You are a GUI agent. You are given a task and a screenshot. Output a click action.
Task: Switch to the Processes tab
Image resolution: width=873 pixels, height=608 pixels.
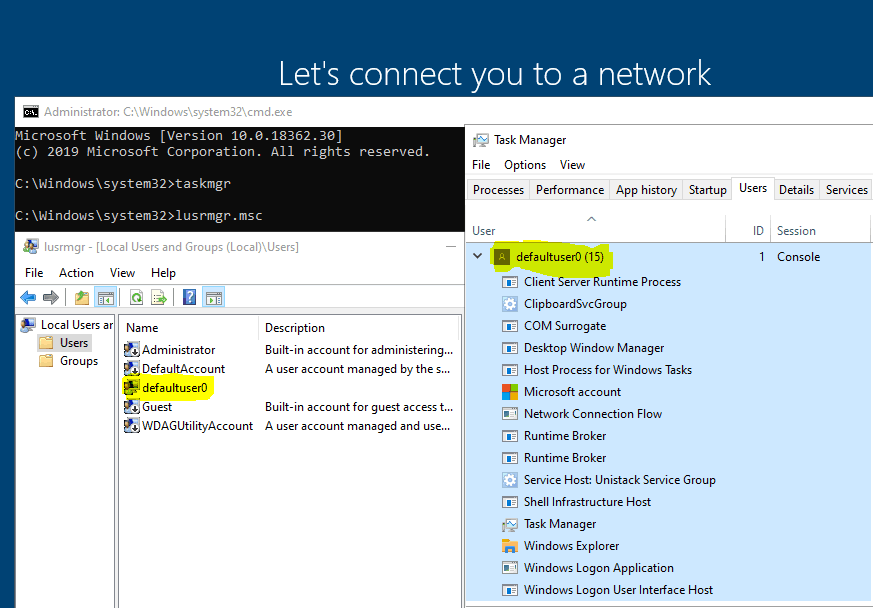[498, 190]
